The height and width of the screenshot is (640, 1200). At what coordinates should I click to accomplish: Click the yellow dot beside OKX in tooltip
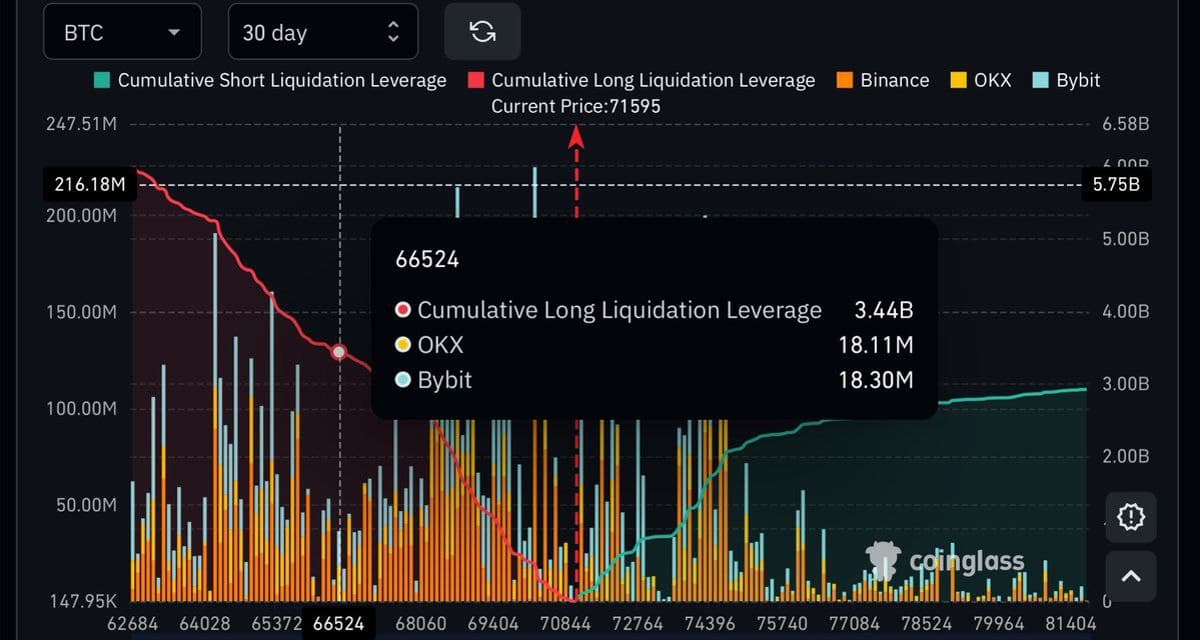click(402, 345)
